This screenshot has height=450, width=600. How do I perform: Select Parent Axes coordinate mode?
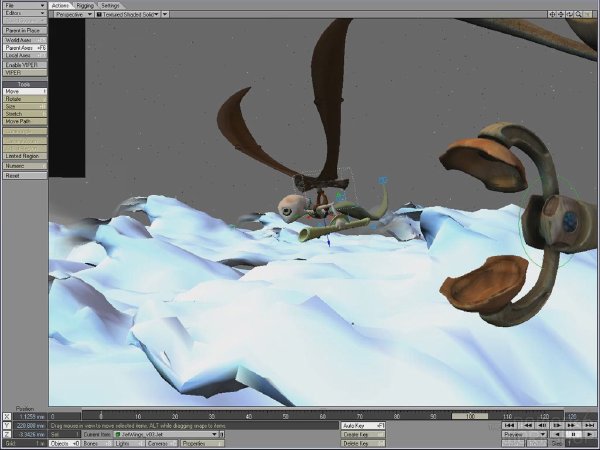(x=25, y=47)
